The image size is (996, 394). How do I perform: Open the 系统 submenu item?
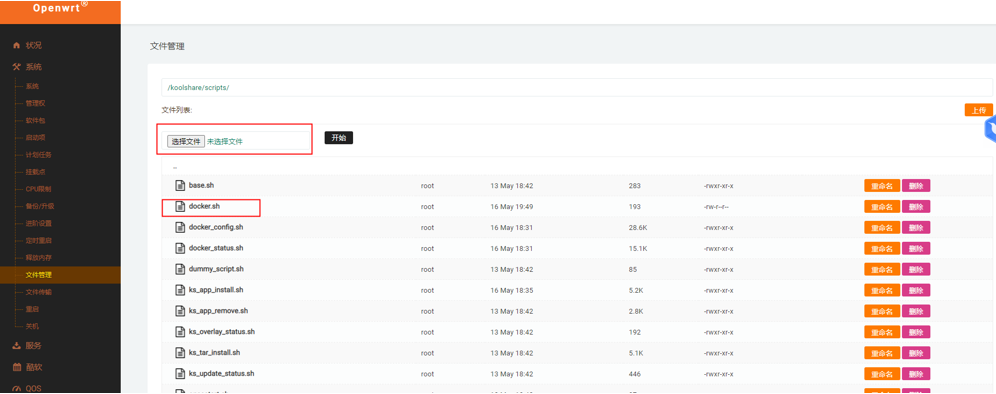coord(32,86)
